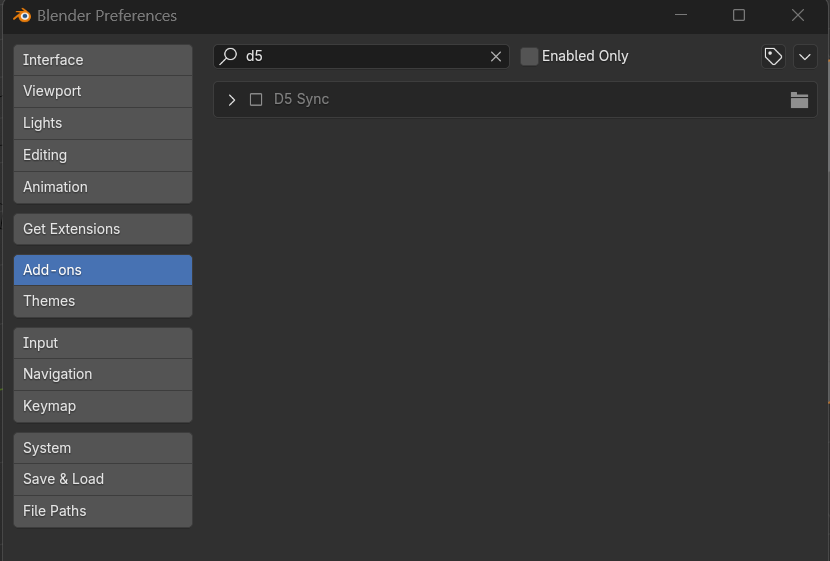
Task: Switch to the Interface tab
Action: [x=102, y=60]
